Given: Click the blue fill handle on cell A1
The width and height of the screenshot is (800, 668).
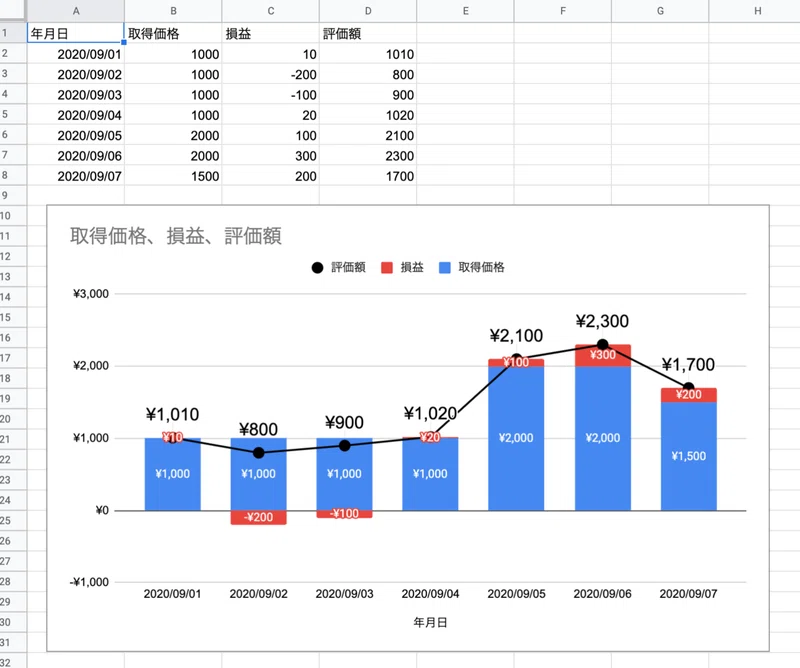Looking at the screenshot, I should point(123,42).
